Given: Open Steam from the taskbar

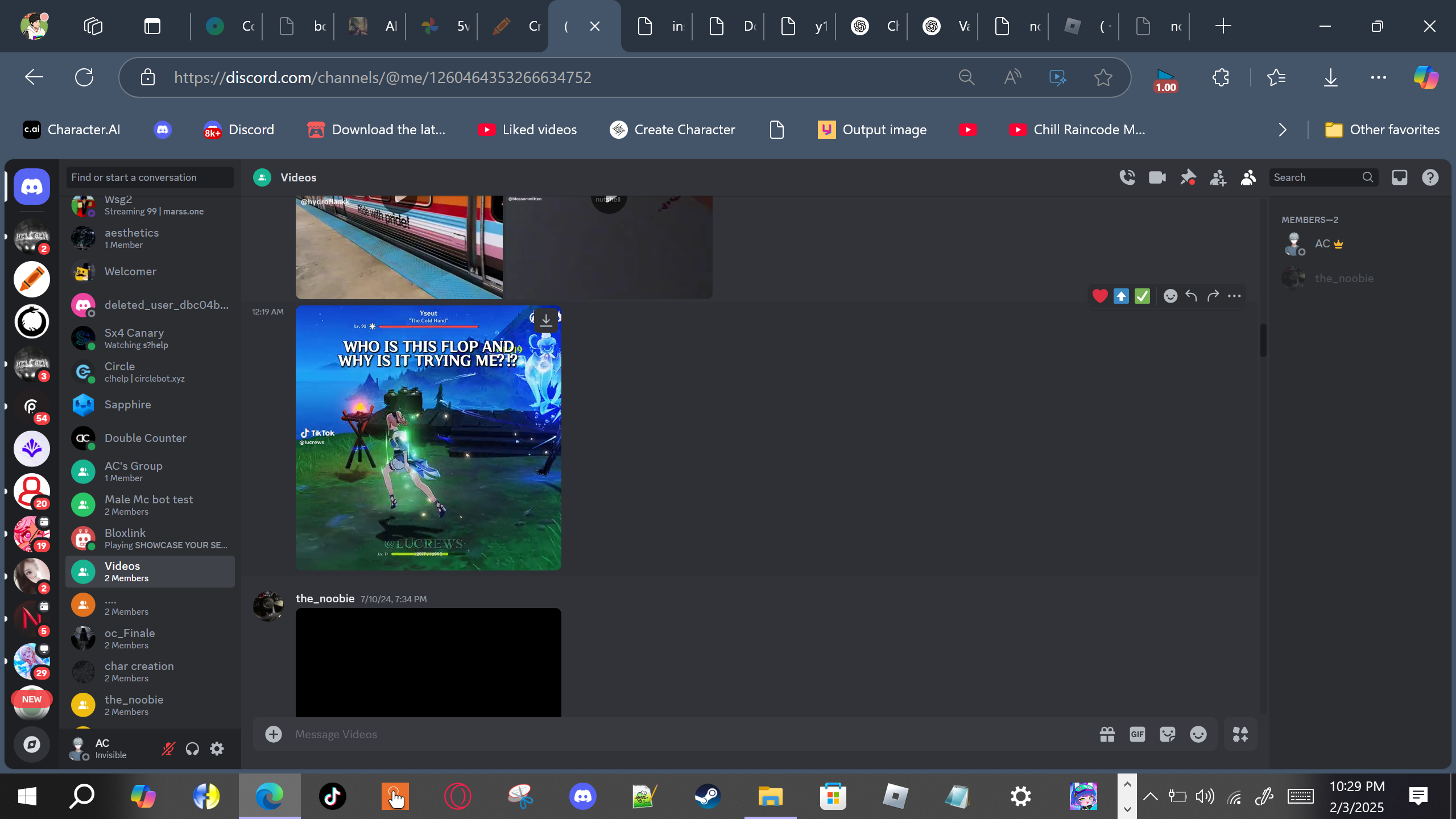Looking at the screenshot, I should click(x=708, y=796).
